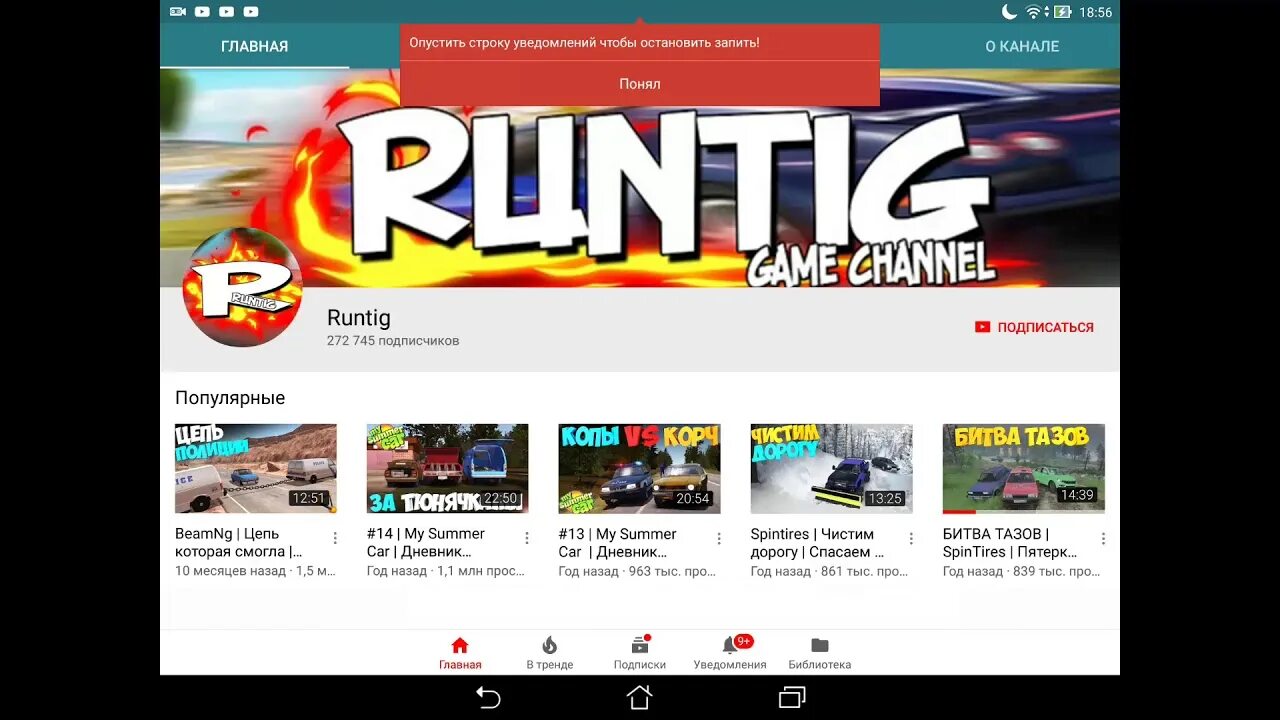This screenshot has height=720, width=1280.
Task: Dismiss notification with Понял button
Action: coord(639,84)
